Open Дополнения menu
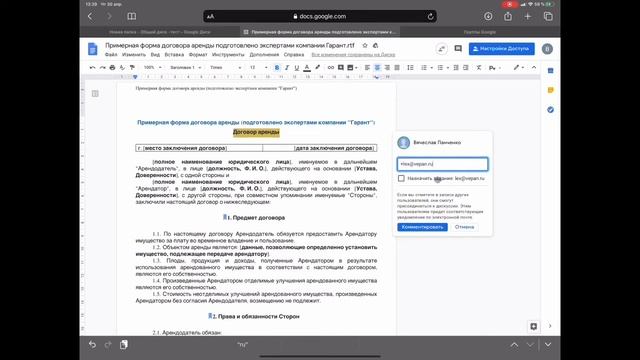The image size is (640, 360). pos(264,54)
